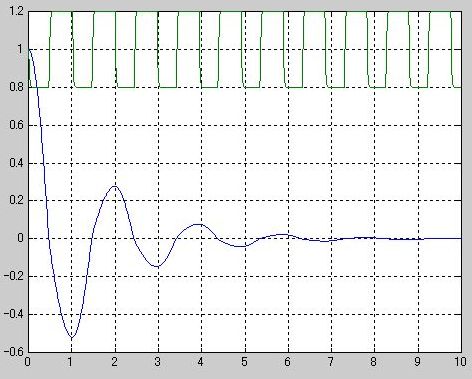The height and width of the screenshot is (379, 472).
Task: Click the y-axis tick label 0.4
Action: tap(15, 163)
